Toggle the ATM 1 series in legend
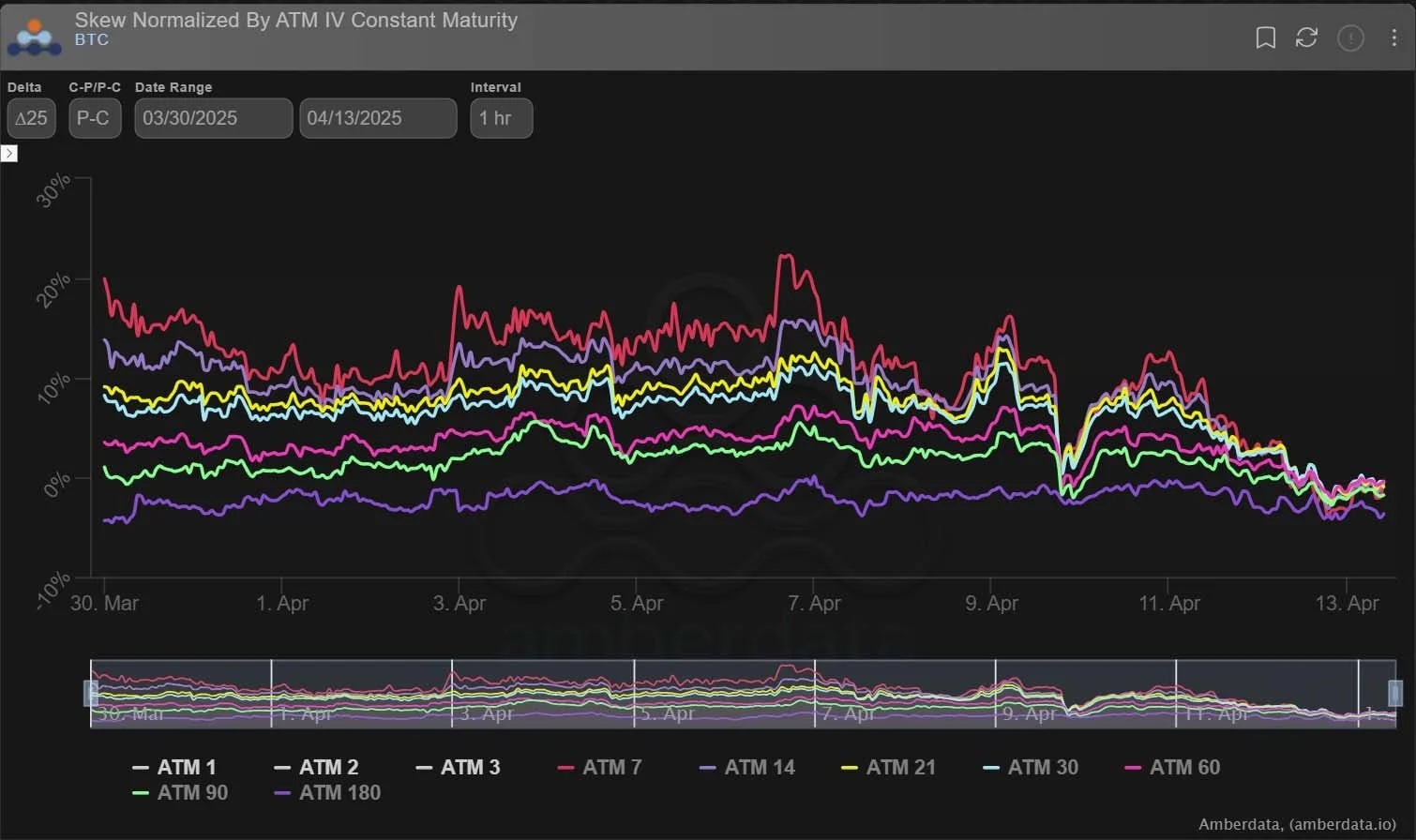Image resolution: width=1416 pixels, height=840 pixels. (x=174, y=767)
